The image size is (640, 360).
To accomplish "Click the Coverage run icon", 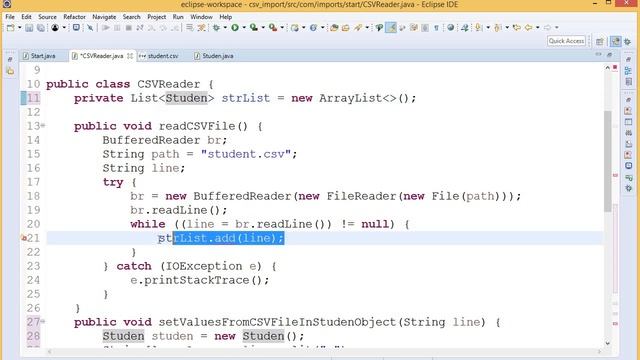I will [x=254, y=28].
